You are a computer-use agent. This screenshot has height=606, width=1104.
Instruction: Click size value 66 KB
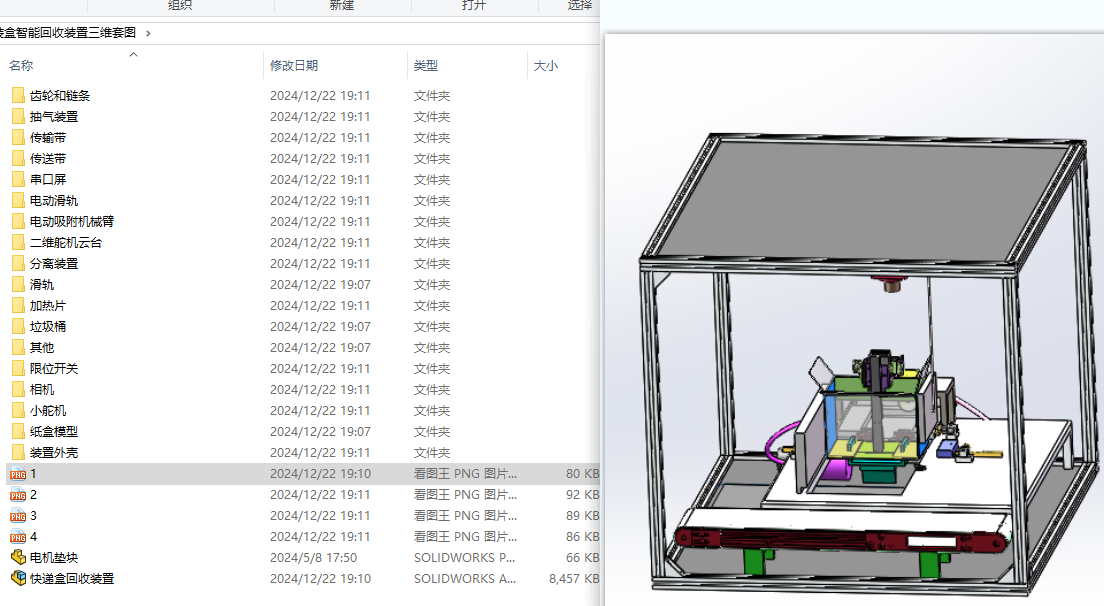pos(582,557)
